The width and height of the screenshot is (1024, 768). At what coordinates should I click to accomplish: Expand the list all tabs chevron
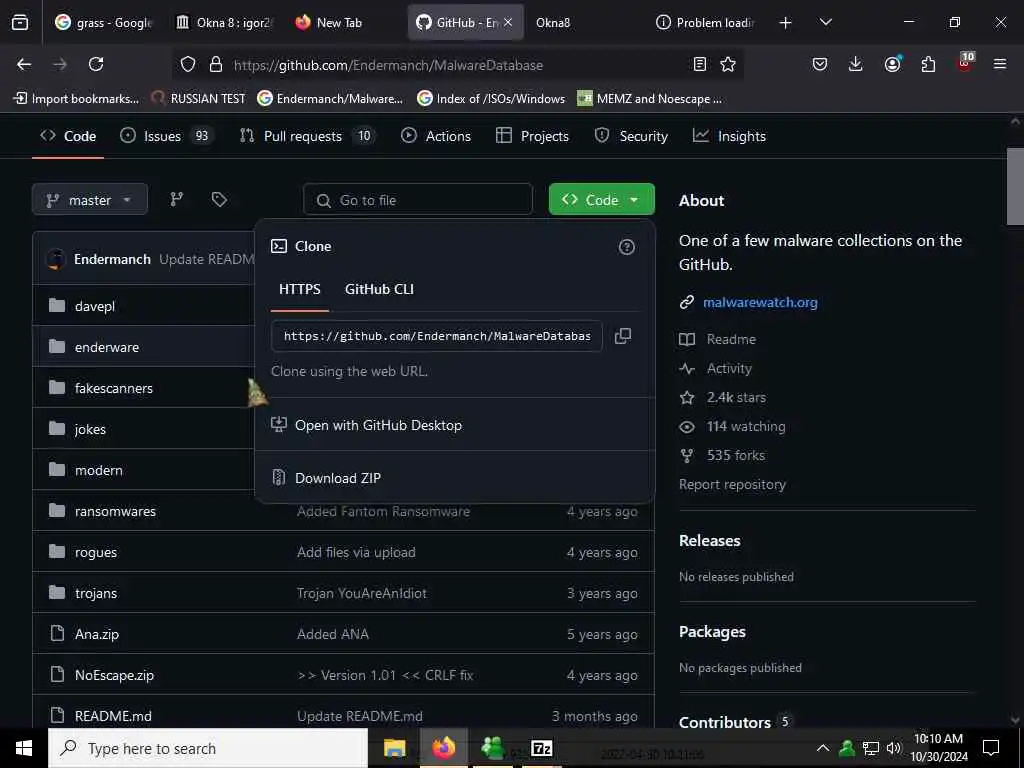coord(825,22)
